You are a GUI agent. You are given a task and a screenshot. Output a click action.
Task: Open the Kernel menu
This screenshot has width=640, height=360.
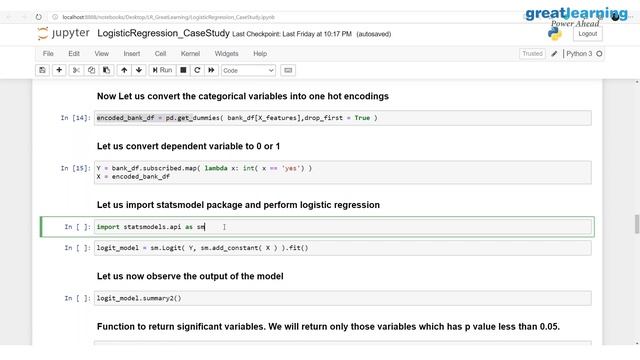click(x=190, y=53)
